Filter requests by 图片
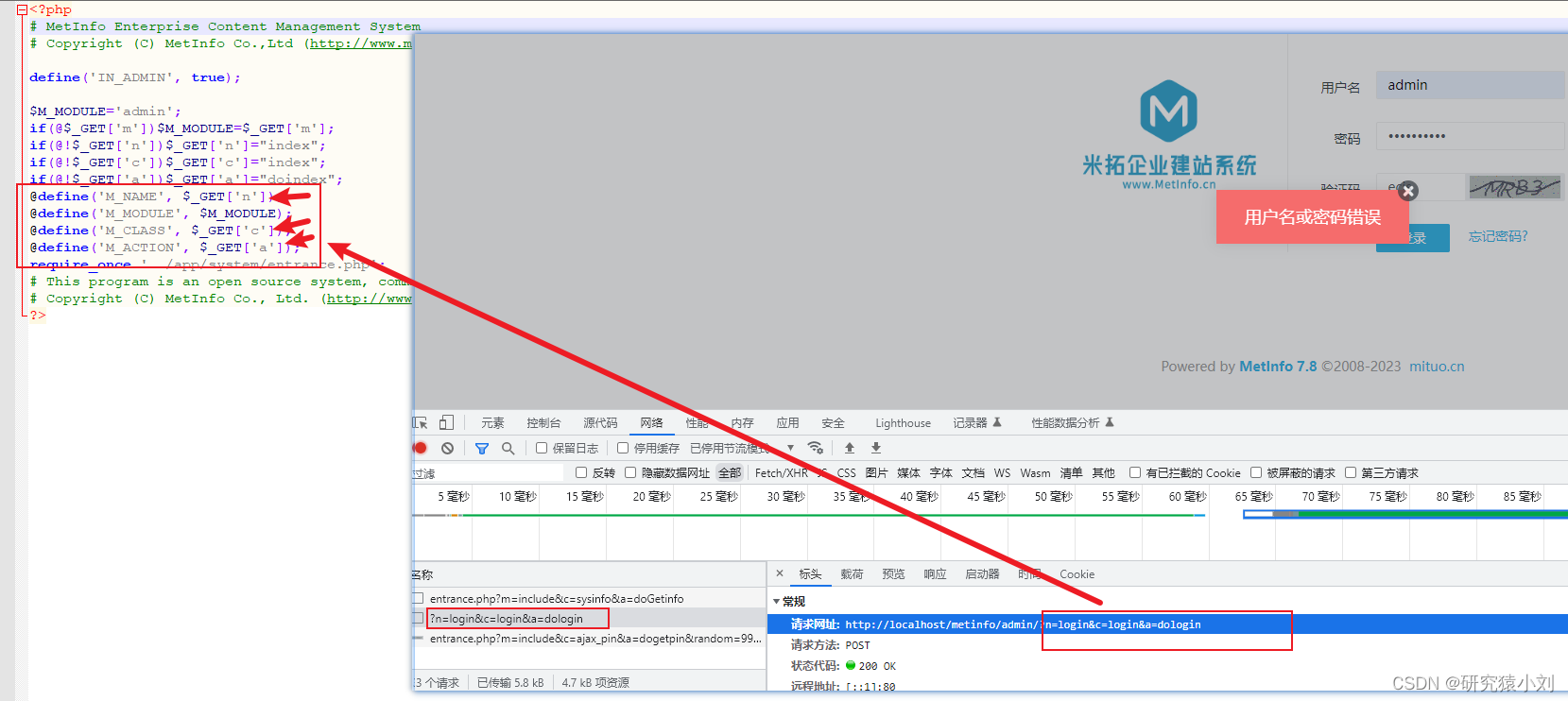 (x=876, y=473)
